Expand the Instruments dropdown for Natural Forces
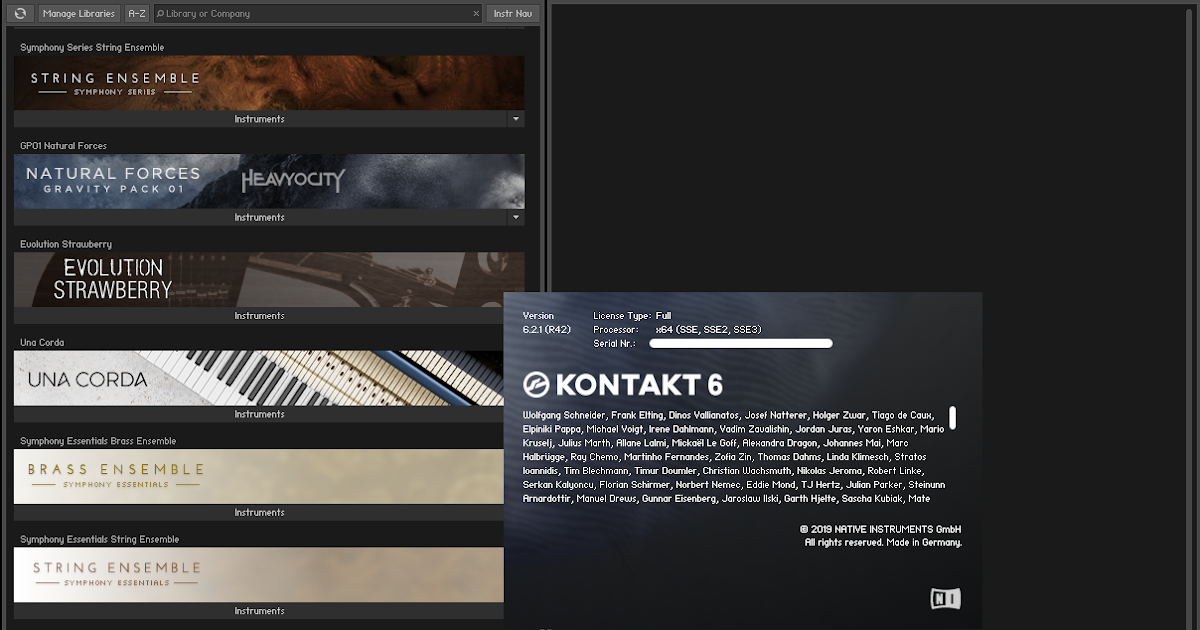The width and height of the screenshot is (1200, 630). pyautogui.click(x=516, y=216)
